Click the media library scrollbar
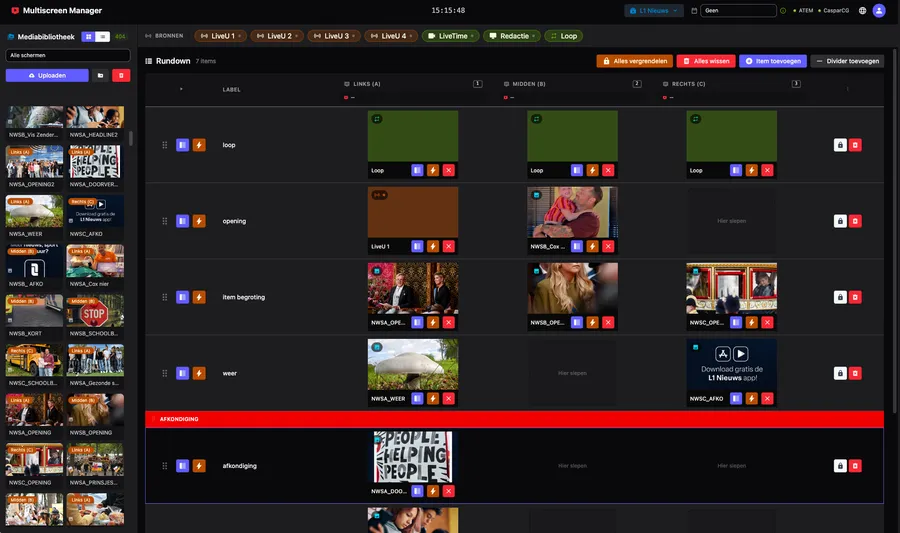 [131, 139]
